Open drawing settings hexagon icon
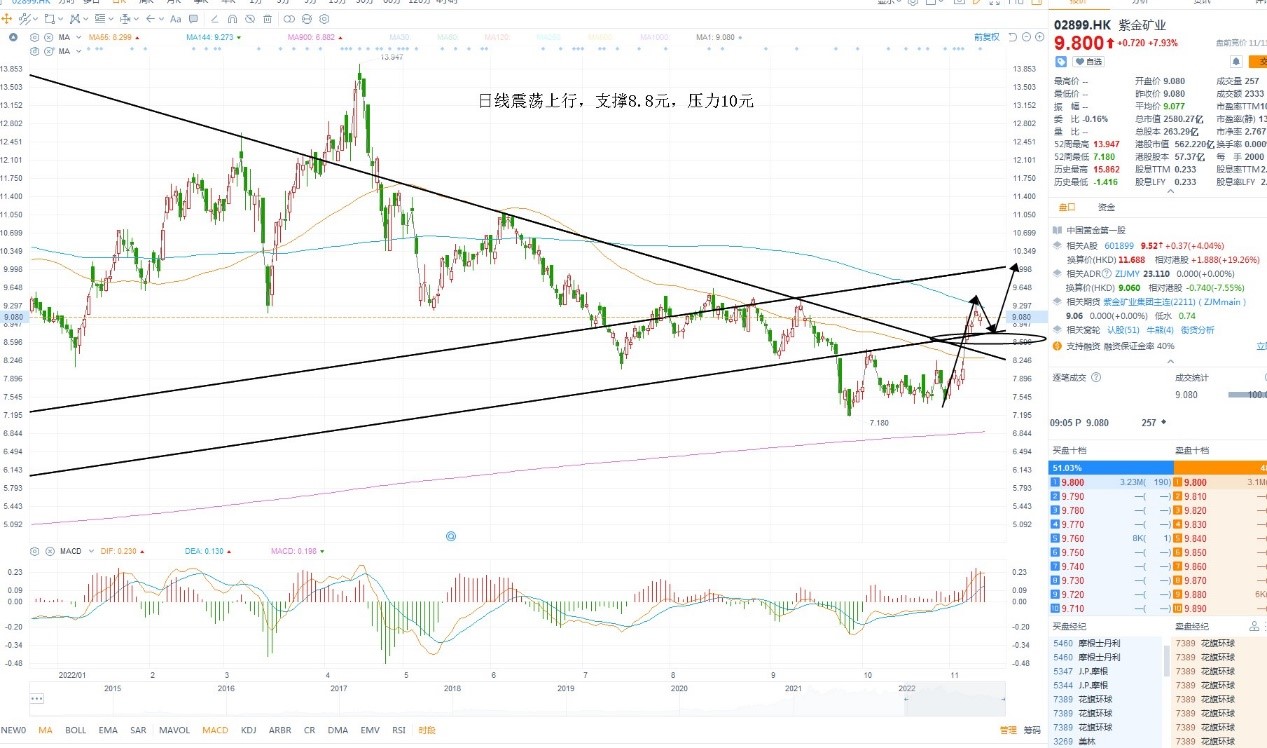Screen dimensions: 1267x748 324,19
